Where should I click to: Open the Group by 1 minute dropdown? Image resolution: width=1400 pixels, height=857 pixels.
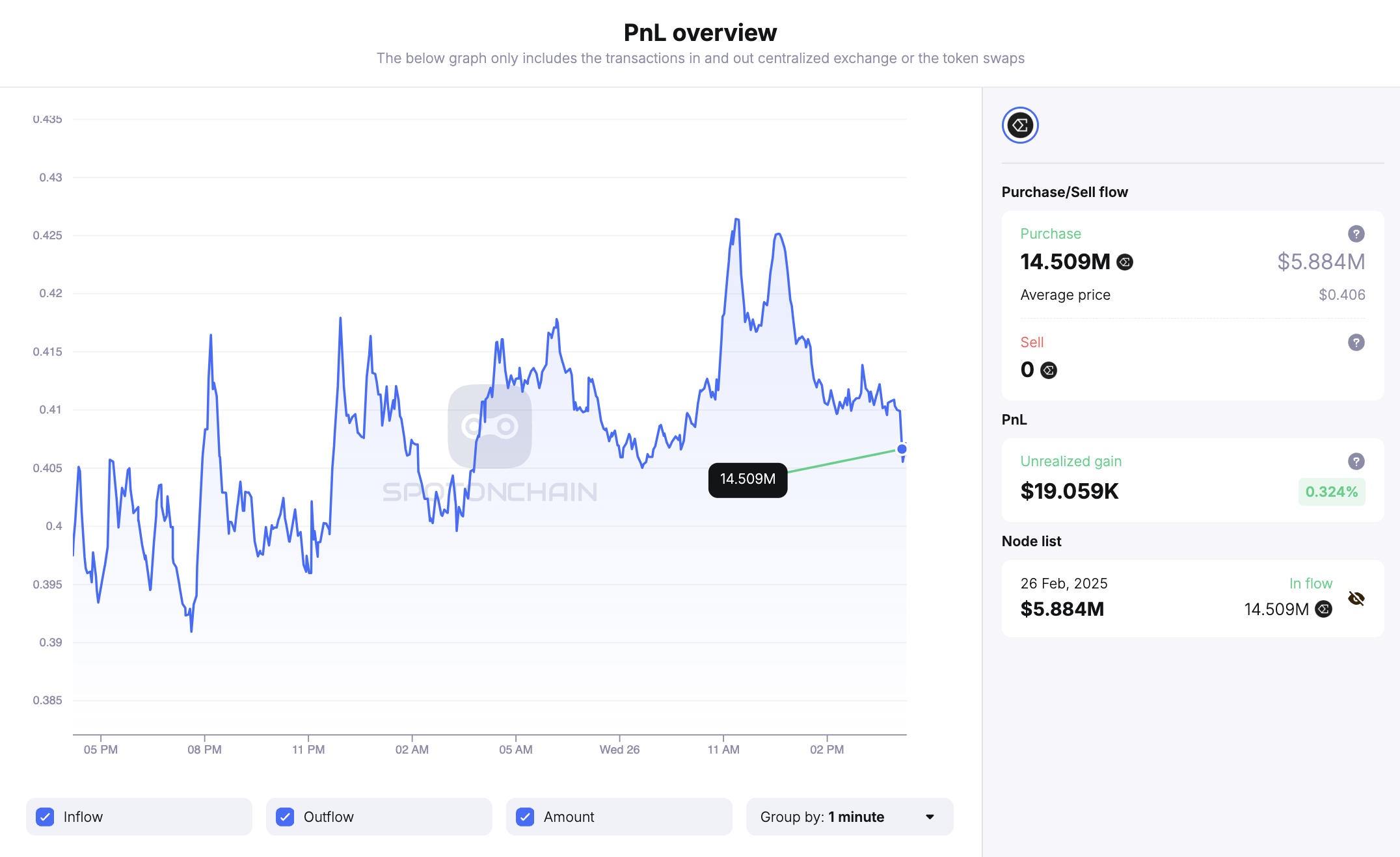[x=849, y=817]
